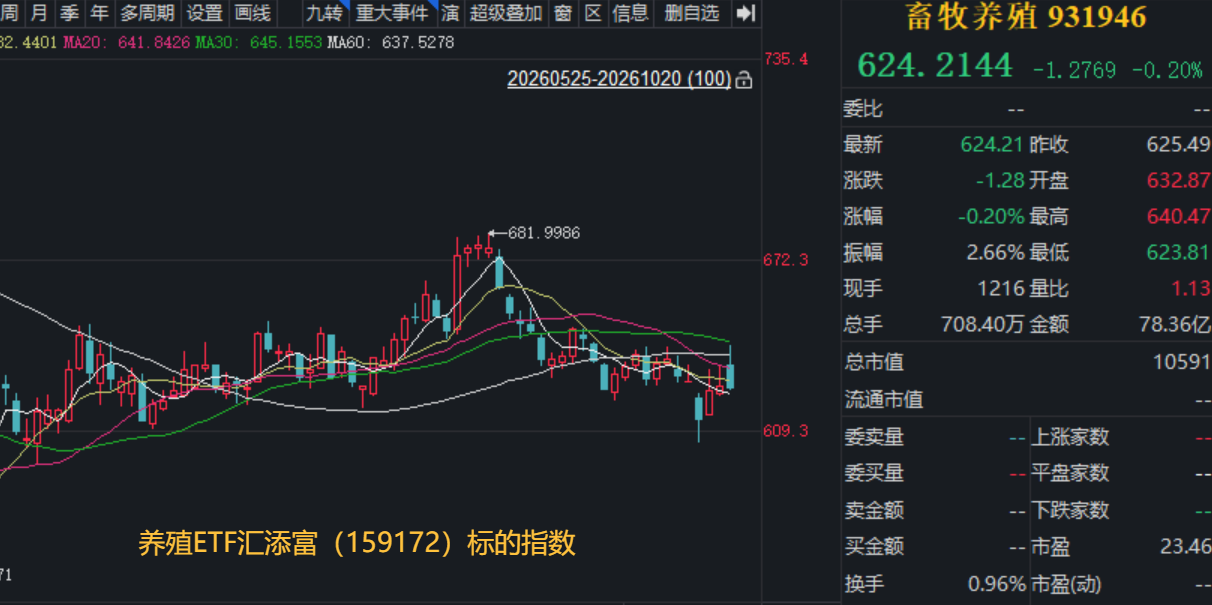Click the 市盈 P/E value 23.46
Image resolution: width=1212 pixels, height=605 pixels.
(1184, 546)
